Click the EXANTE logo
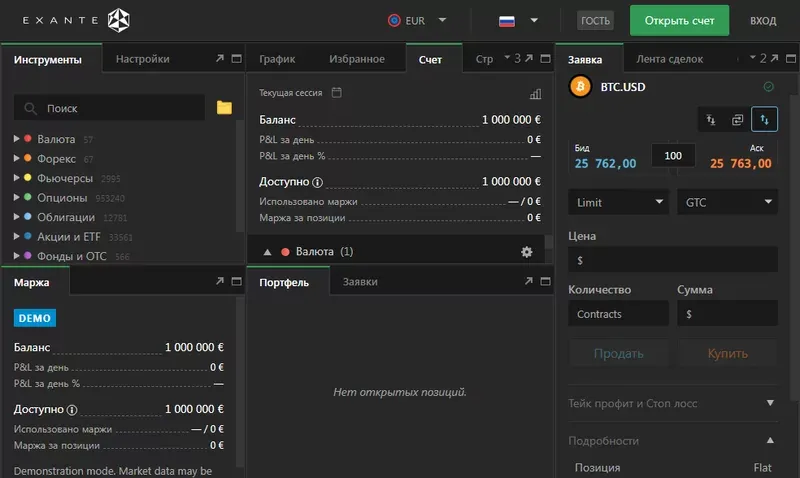This screenshot has width=800, height=478. pos(76,20)
